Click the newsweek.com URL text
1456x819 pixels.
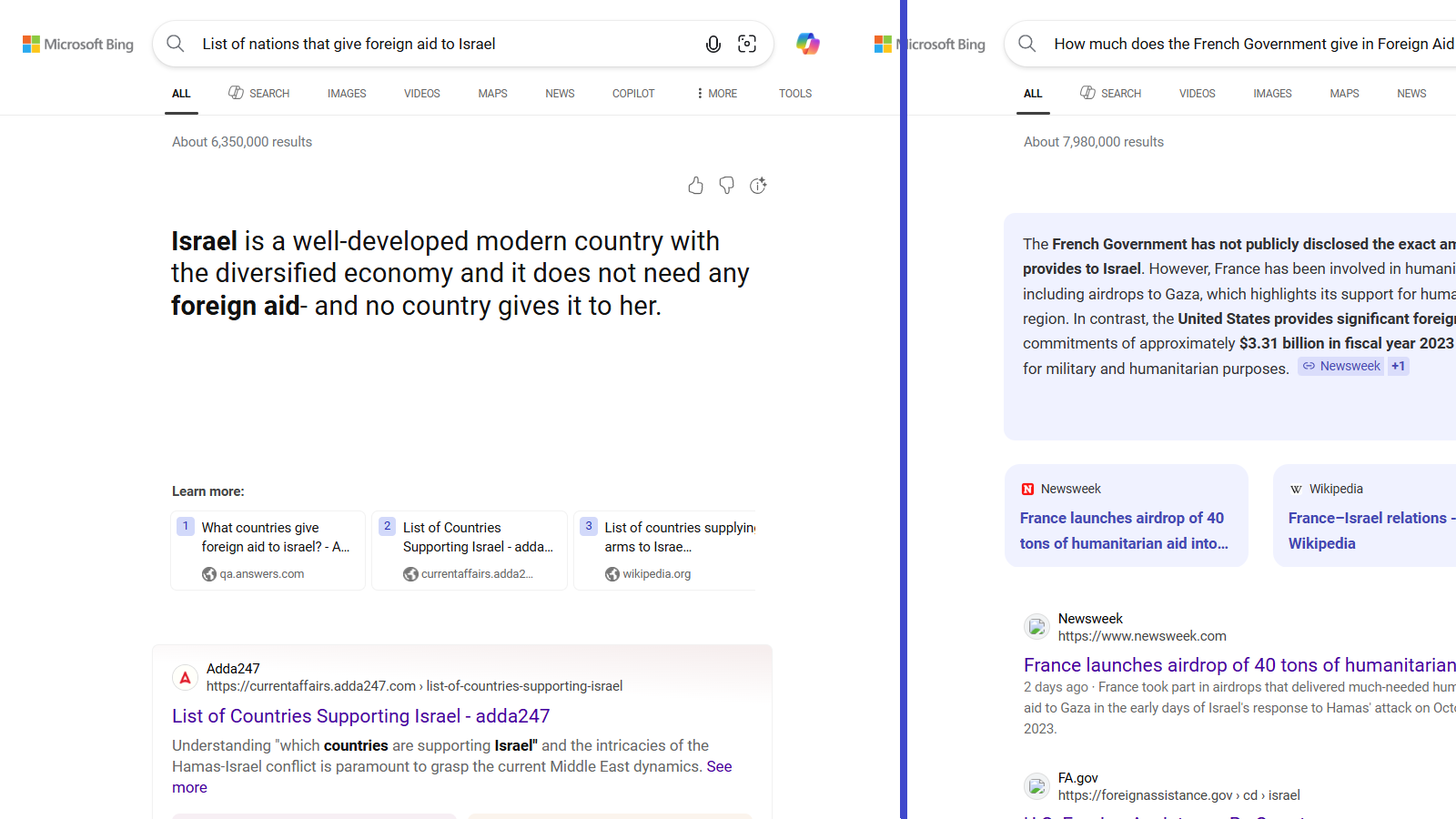(1142, 636)
